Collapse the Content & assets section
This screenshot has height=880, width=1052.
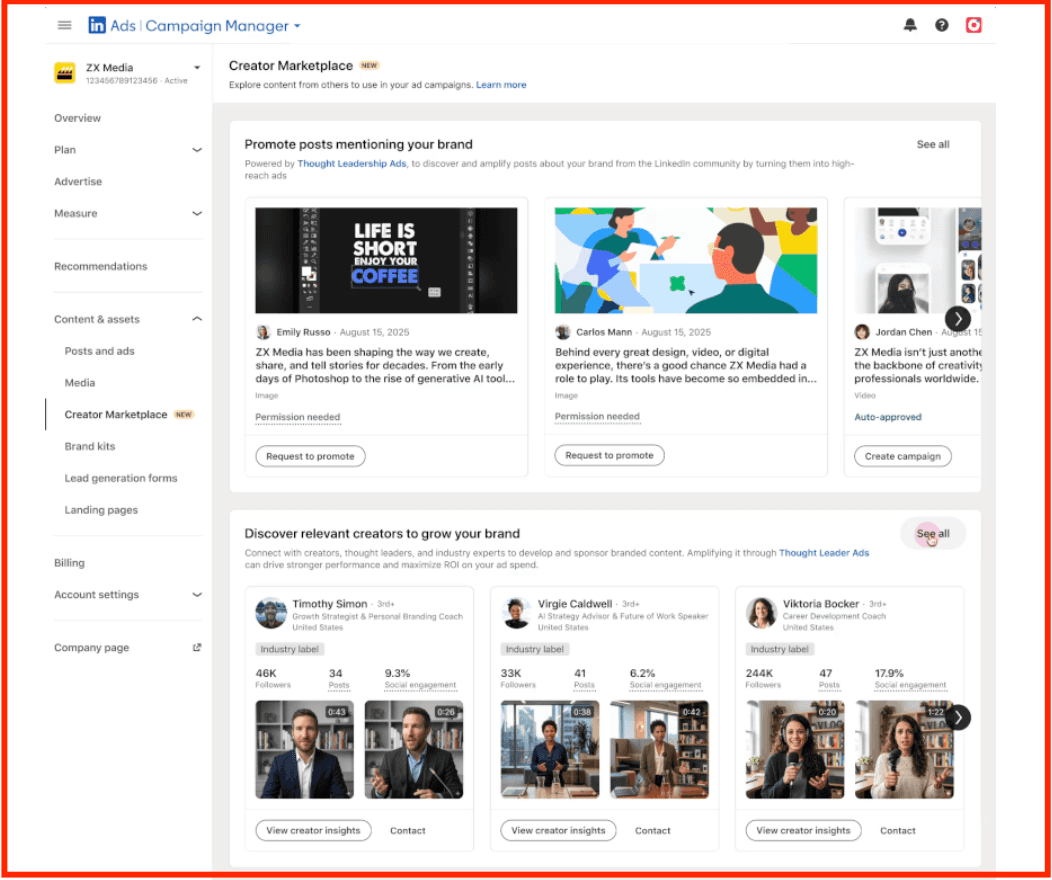coord(197,319)
